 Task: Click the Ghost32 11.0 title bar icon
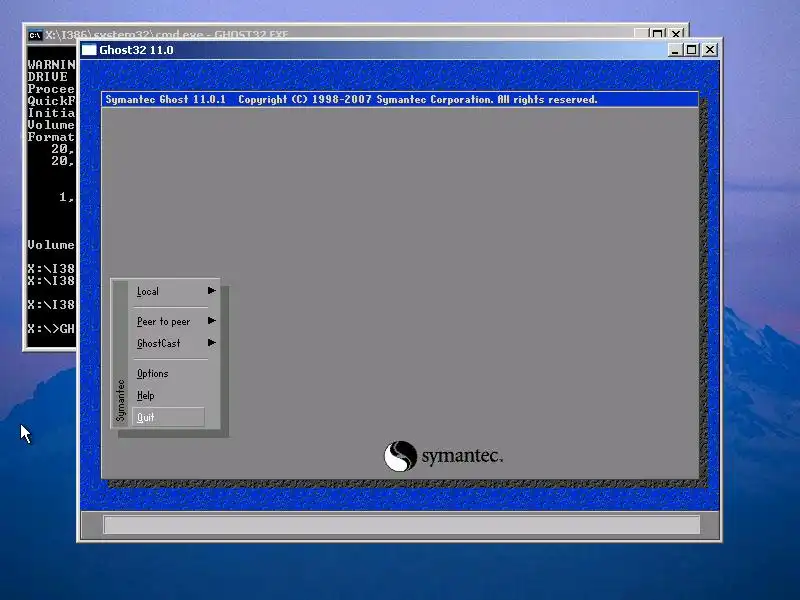(x=89, y=50)
